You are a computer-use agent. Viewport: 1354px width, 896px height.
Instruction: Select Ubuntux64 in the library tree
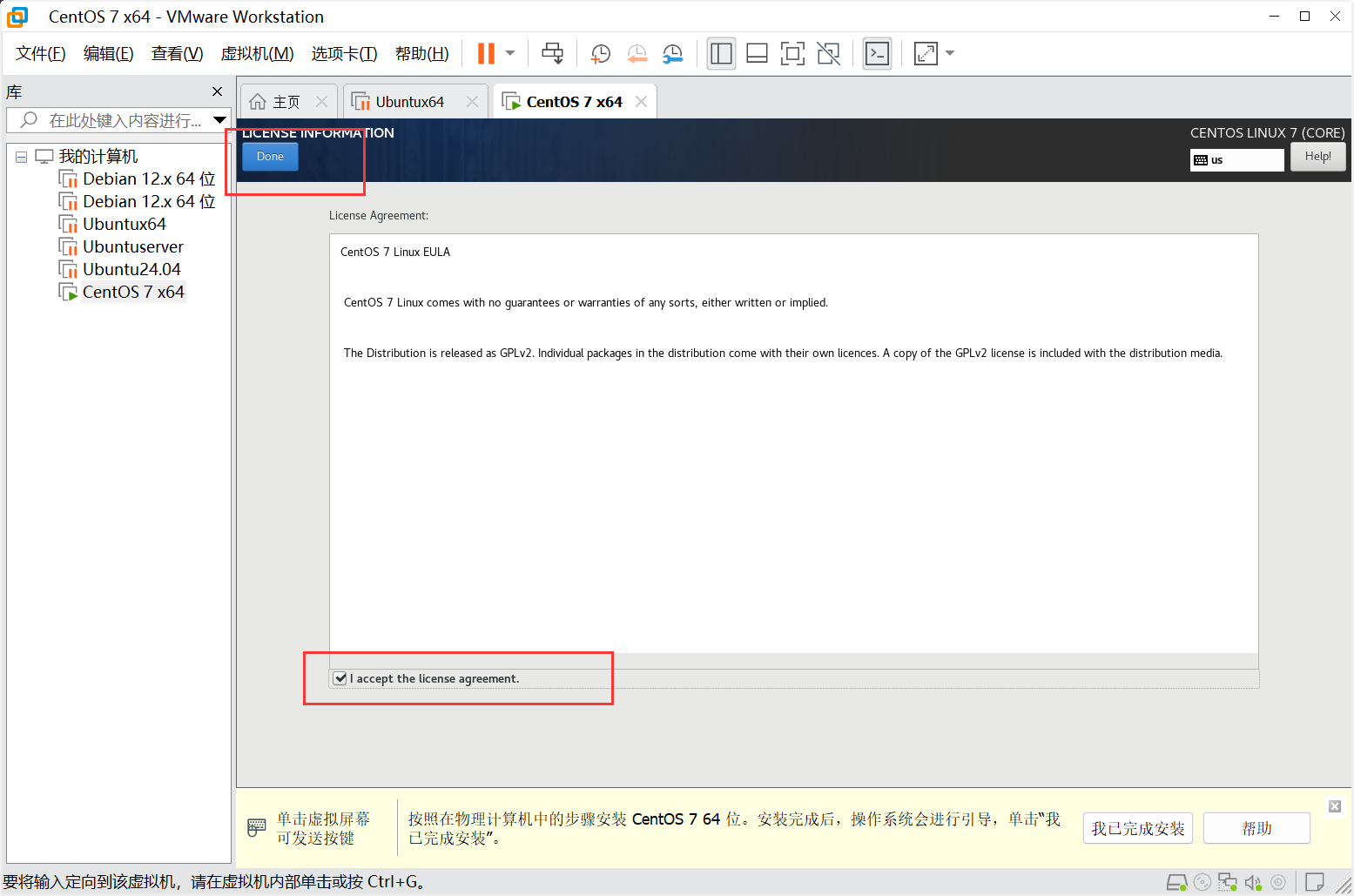pyautogui.click(x=125, y=225)
